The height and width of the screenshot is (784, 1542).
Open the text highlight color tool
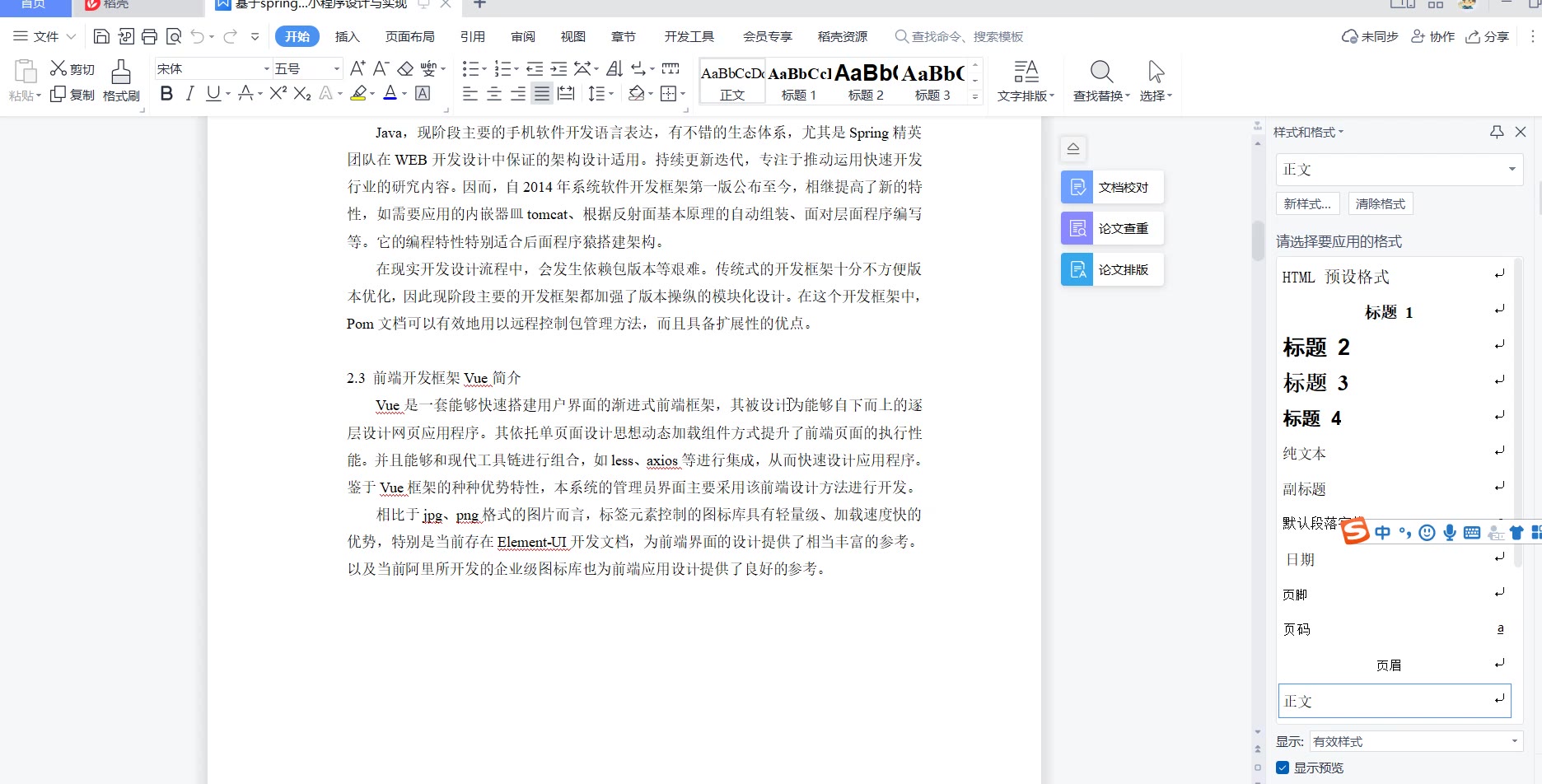pos(358,93)
